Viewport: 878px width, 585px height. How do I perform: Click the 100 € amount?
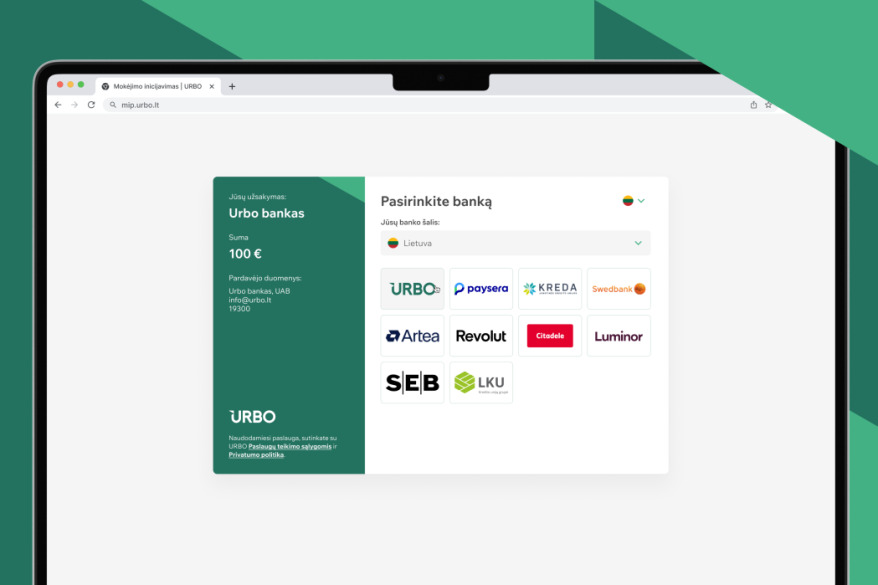[x=245, y=254]
